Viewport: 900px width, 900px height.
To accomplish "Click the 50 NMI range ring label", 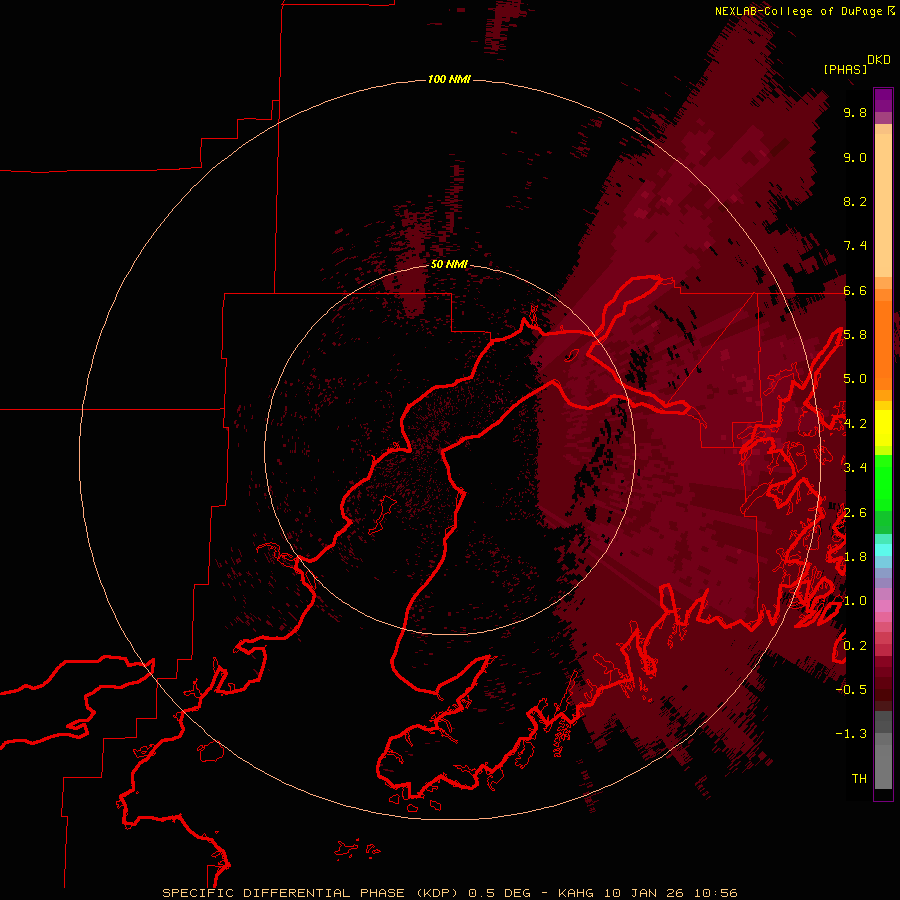I will click(x=449, y=264).
